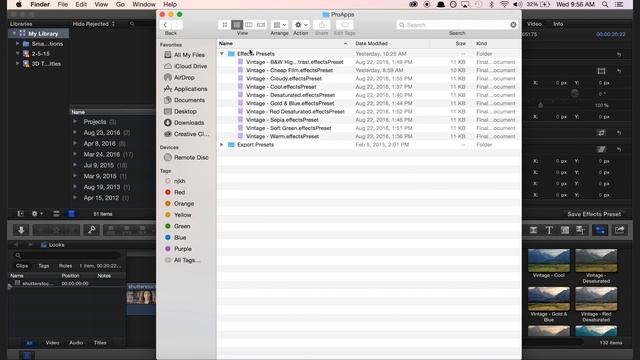Expand the 3D Titles event in library

(18, 64)
